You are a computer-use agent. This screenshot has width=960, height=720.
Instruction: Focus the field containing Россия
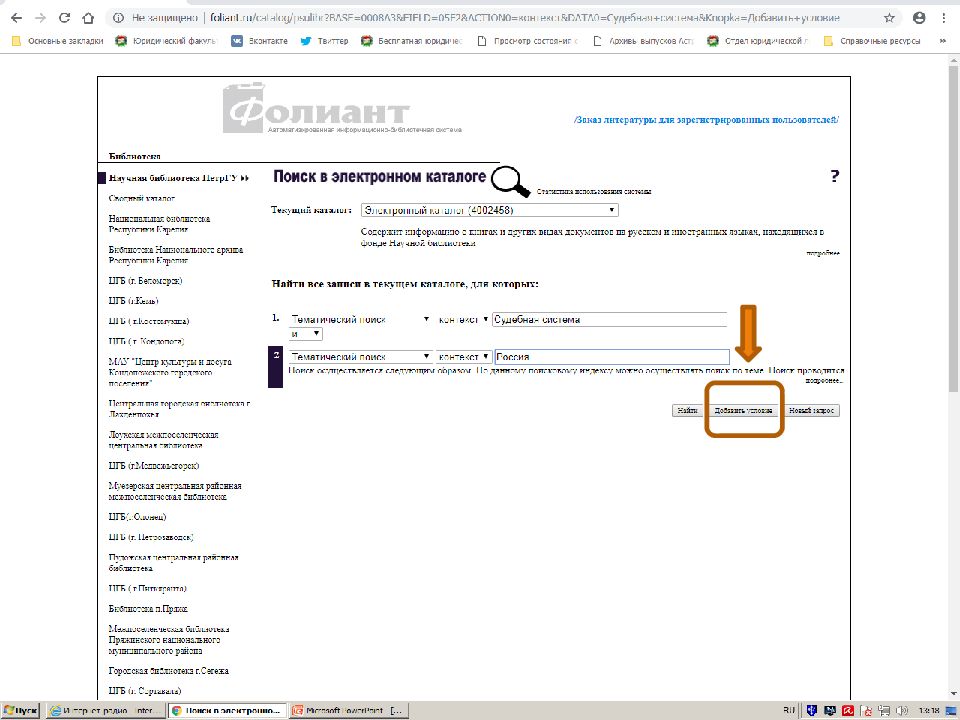click(611, 357)
